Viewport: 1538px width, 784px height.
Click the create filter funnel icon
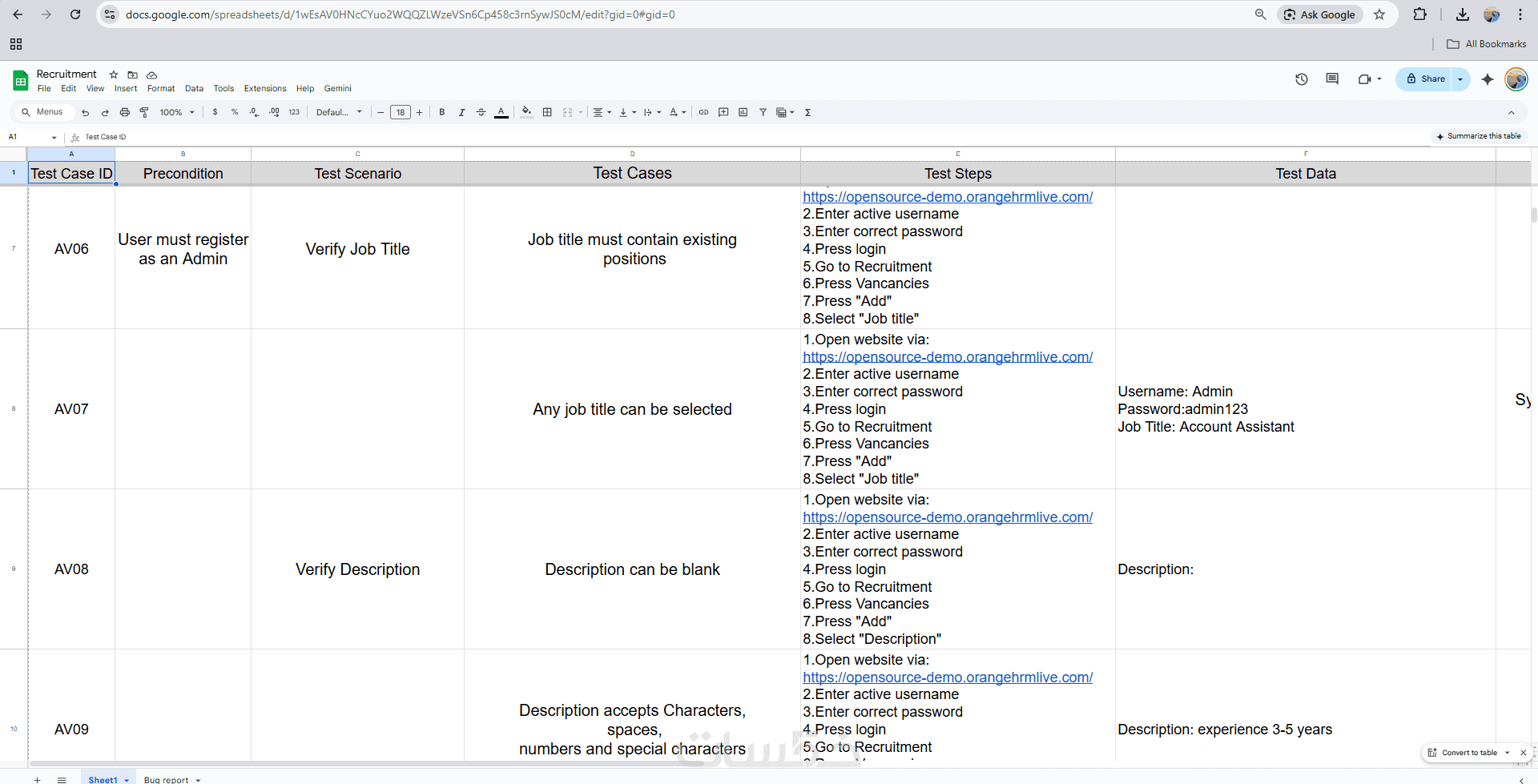pyautogui.click(x=763, y=112)
